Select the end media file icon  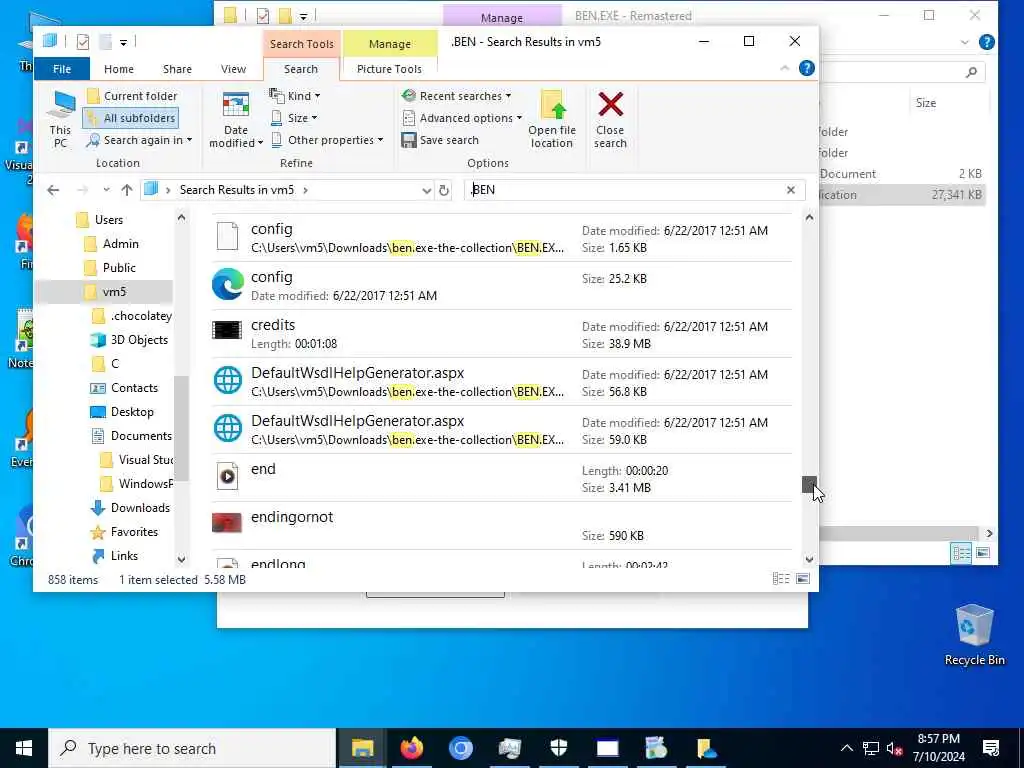point(227,476)
